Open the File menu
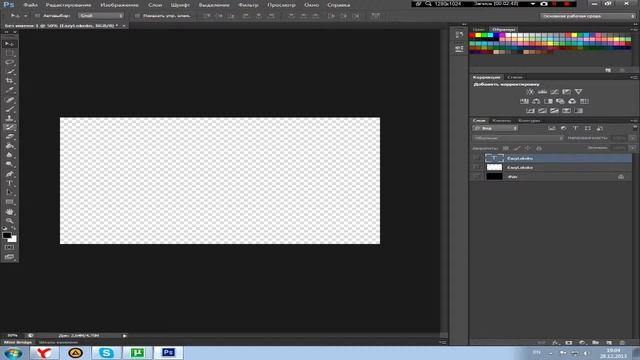The height and width of the screenshot is (360, 640). [31, 5]
